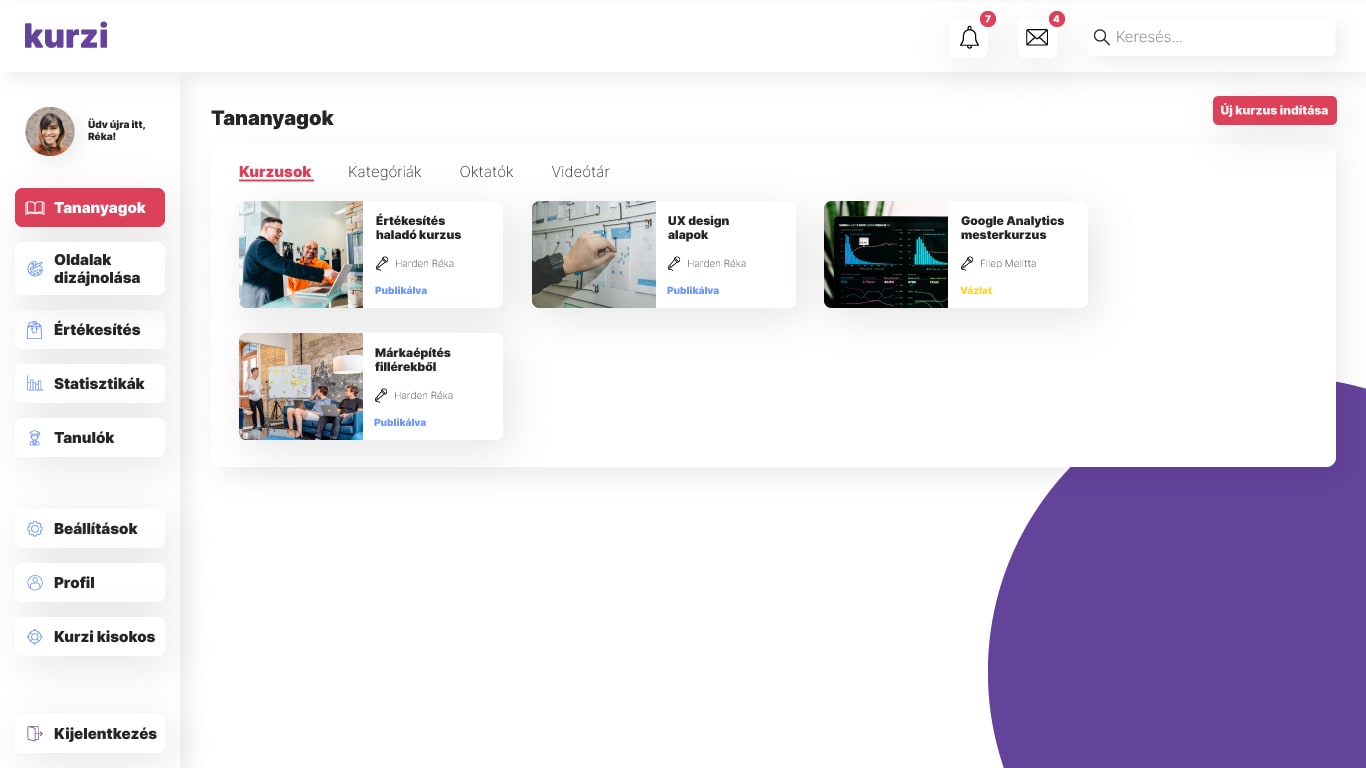The height and width of the screenshot is (768, 1366).
Task: Click the user icon beside Profil
Action: [x=35, y=583]
